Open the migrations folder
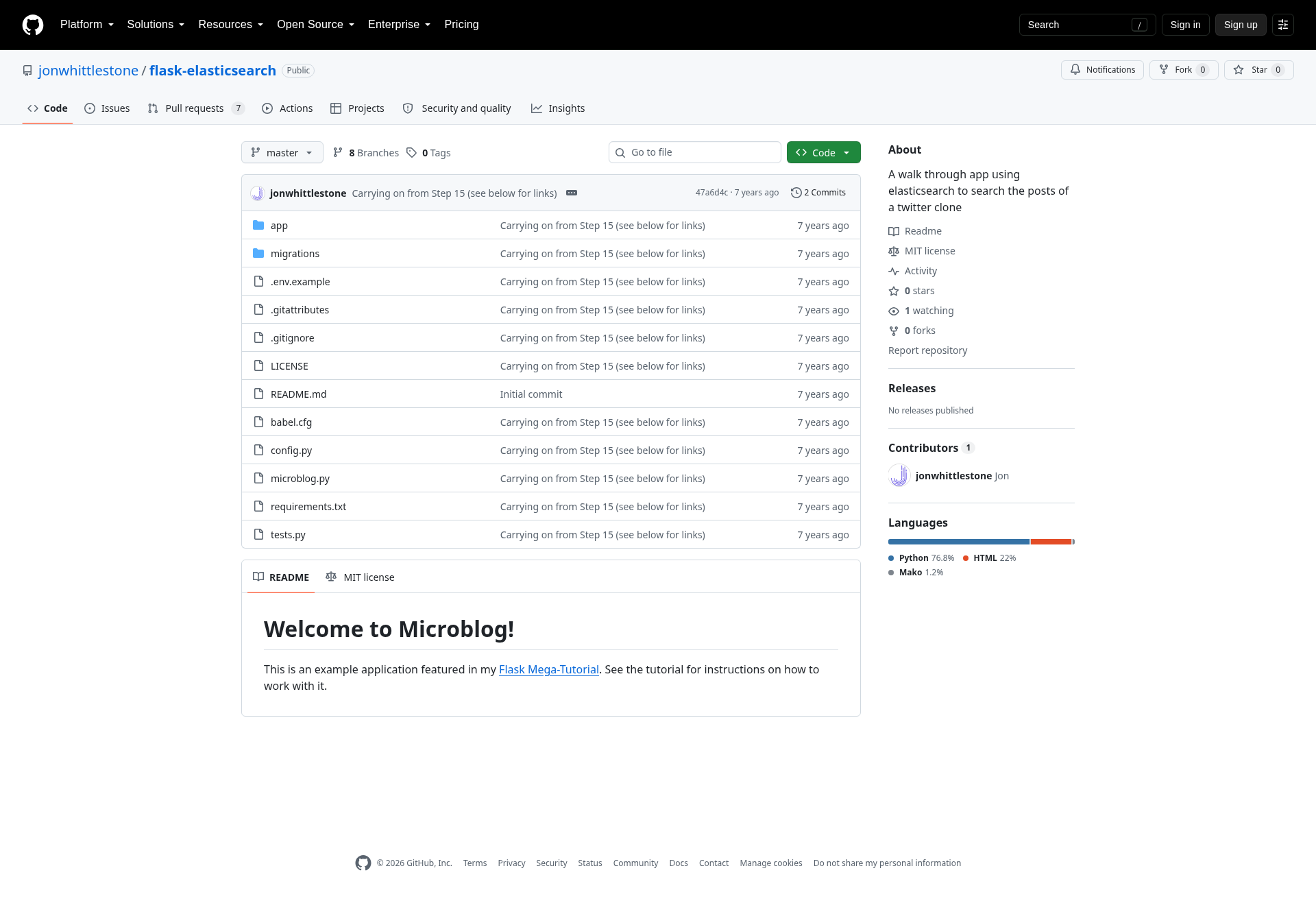Screen dimensions: 1316x899 [295, 254]
